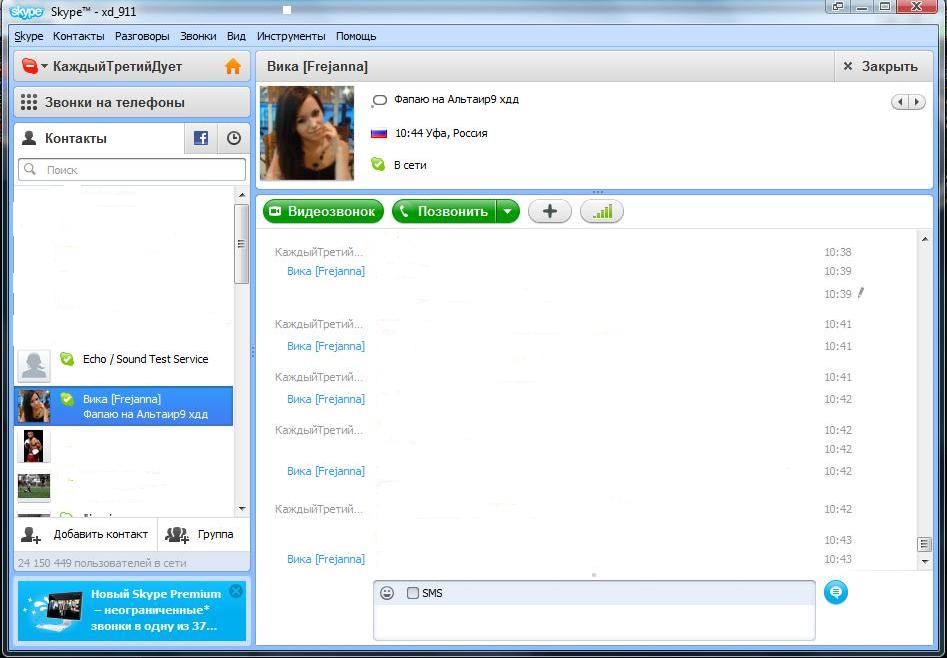Open the home screen via orange house icon
This screenshot has height=658, width=947.
(233, 66)
